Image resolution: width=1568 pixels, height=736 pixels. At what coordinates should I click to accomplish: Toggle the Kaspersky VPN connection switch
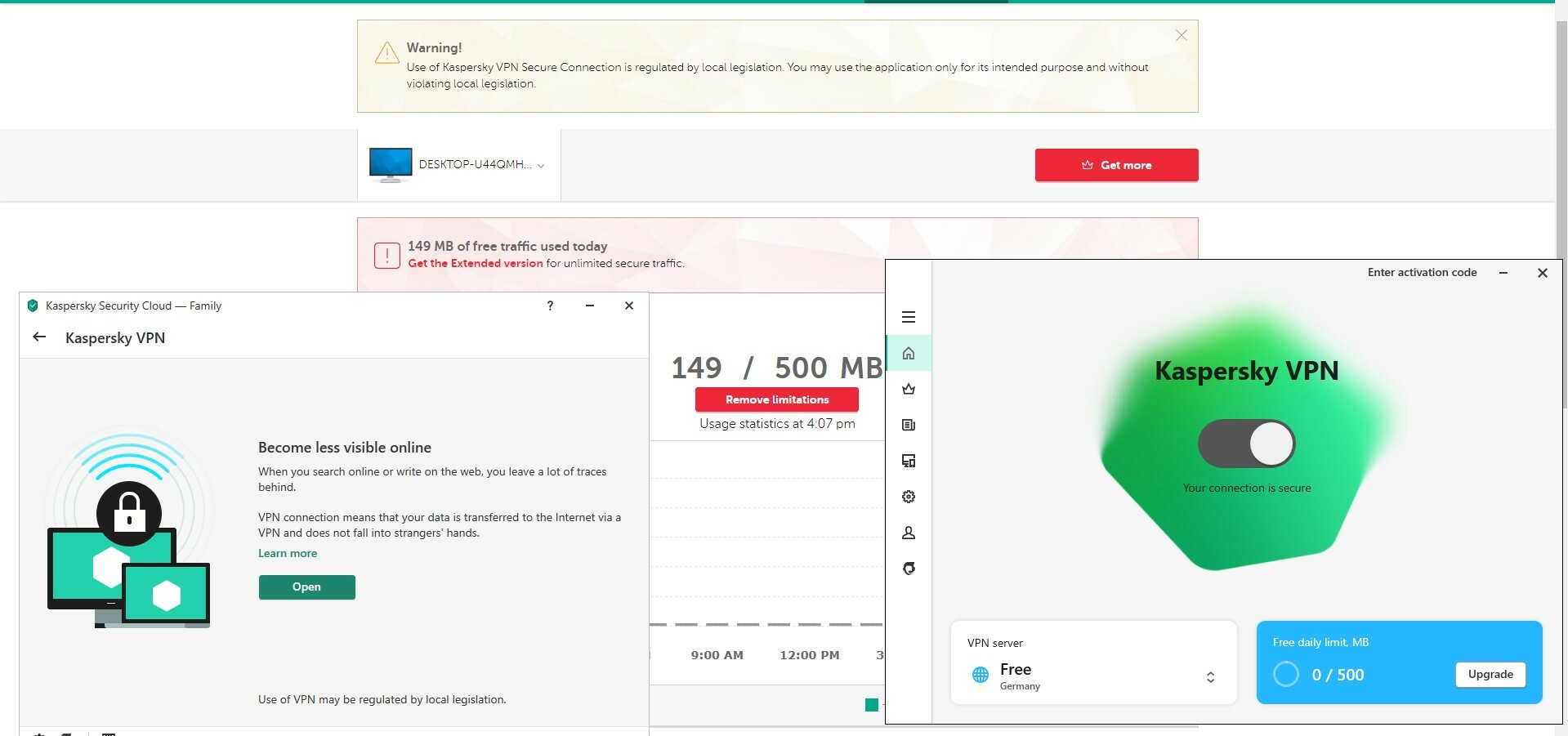[1246, 444]
